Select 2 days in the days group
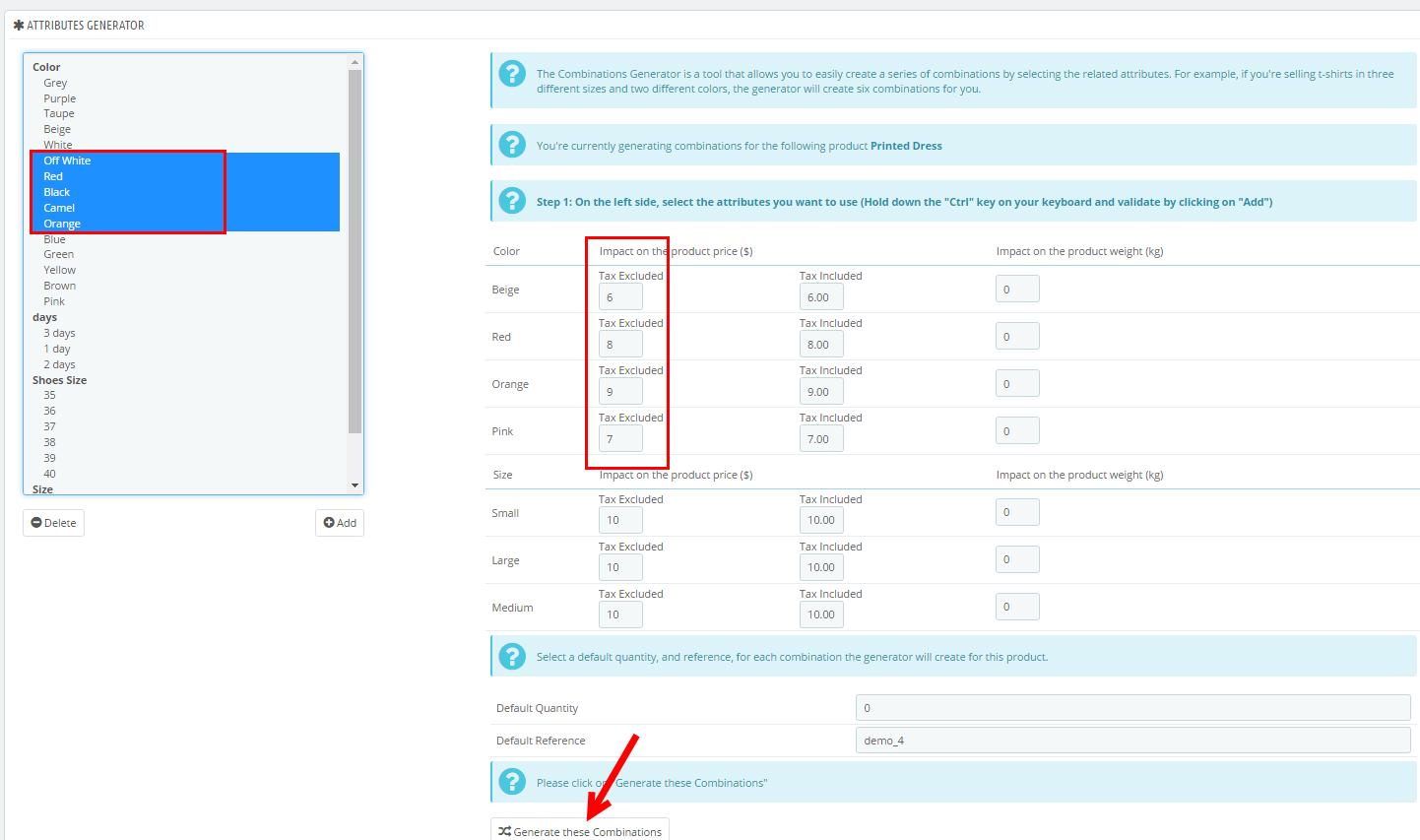The image size is (1420, 840). (x=59, y=364)
